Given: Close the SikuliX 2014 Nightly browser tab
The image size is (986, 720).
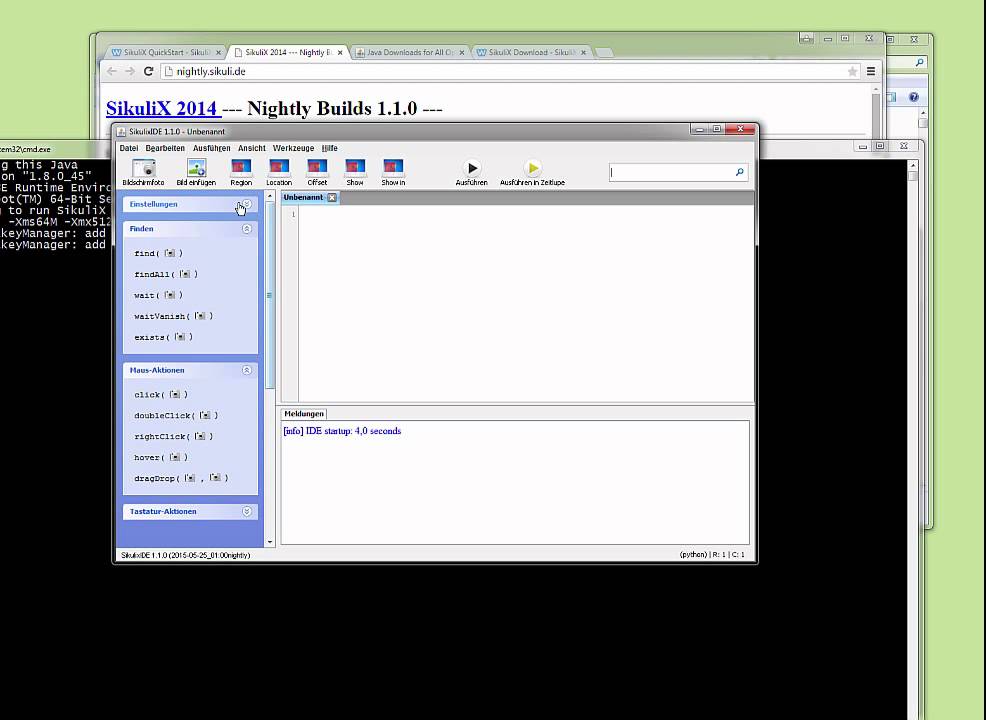Looking at the screenshot, I should (x=340, y=53).
